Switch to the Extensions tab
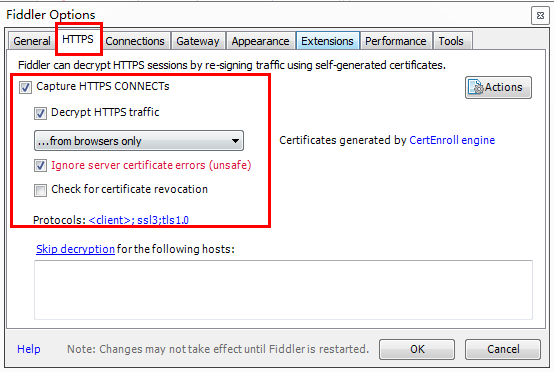The image size is (554, 372). click(x=328, y=41)
